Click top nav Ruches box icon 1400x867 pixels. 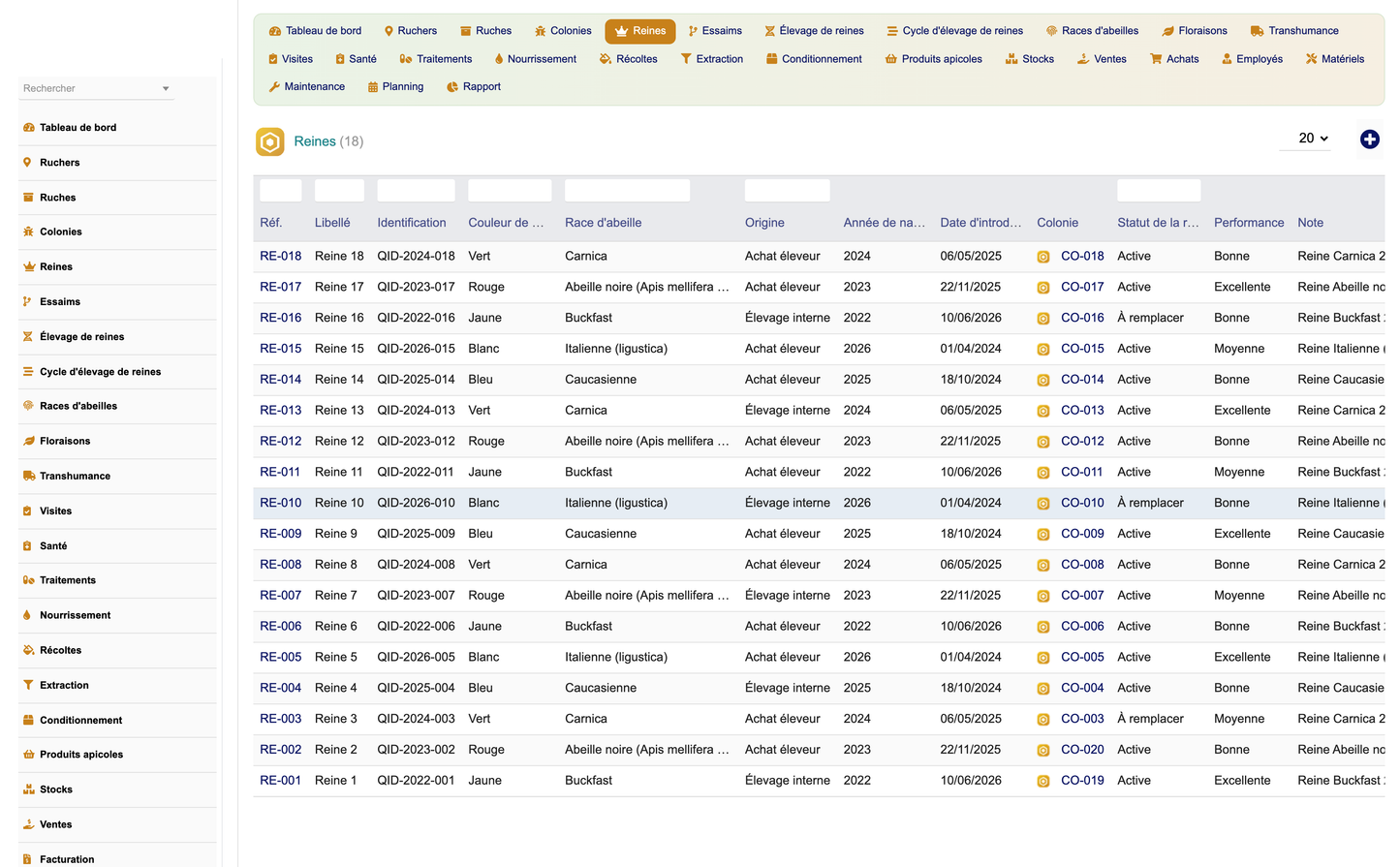coord(466,31)
